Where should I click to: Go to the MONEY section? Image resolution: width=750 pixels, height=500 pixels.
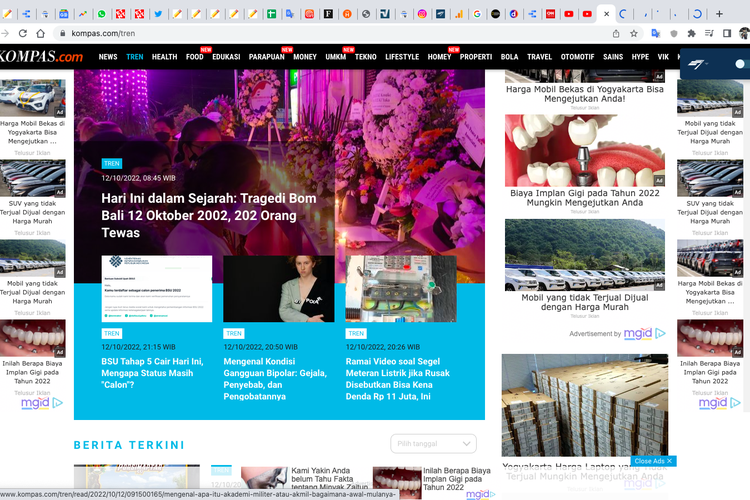point(305,57)
